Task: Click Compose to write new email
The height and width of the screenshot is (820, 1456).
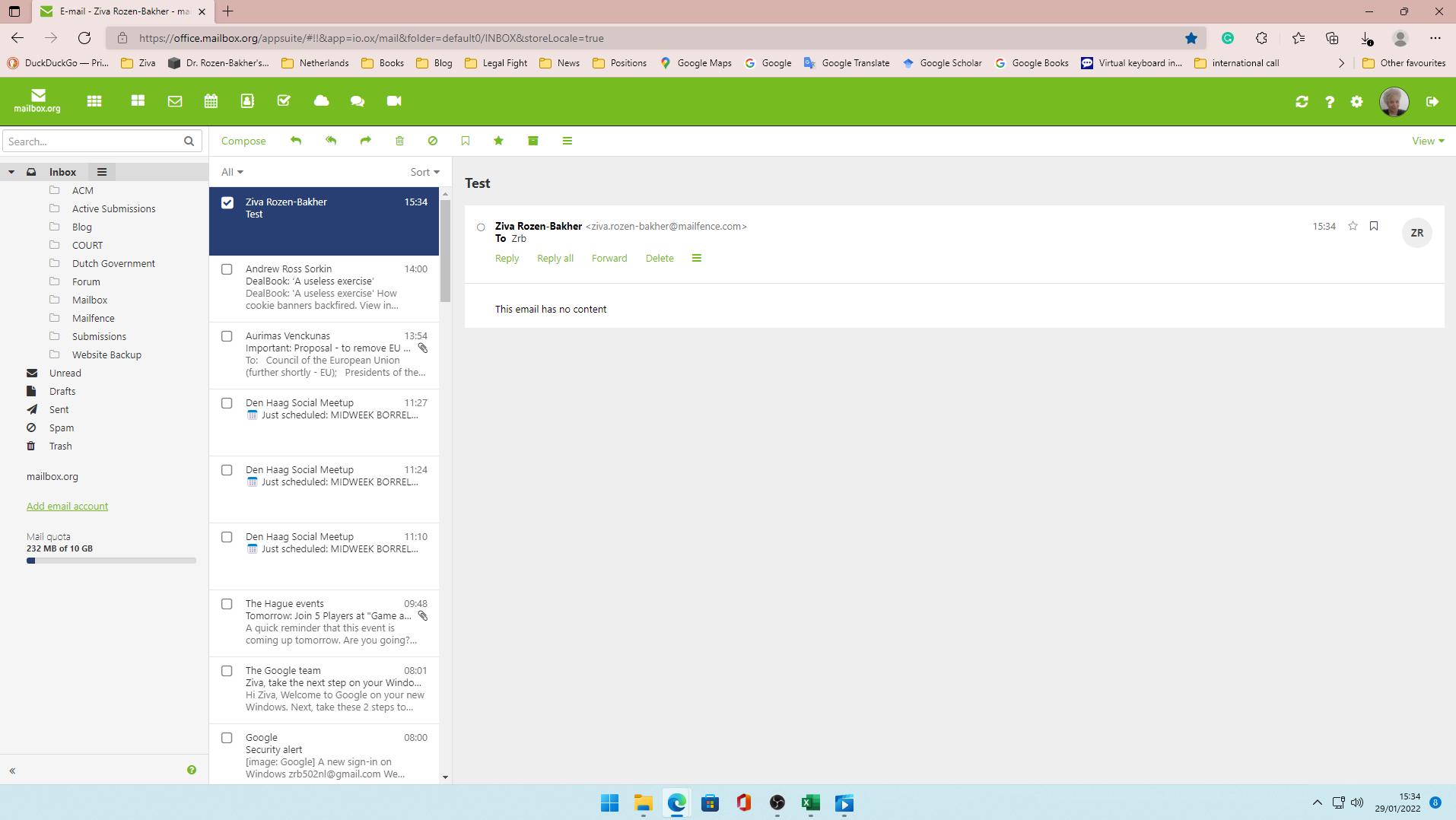Action: coord(243,141)
